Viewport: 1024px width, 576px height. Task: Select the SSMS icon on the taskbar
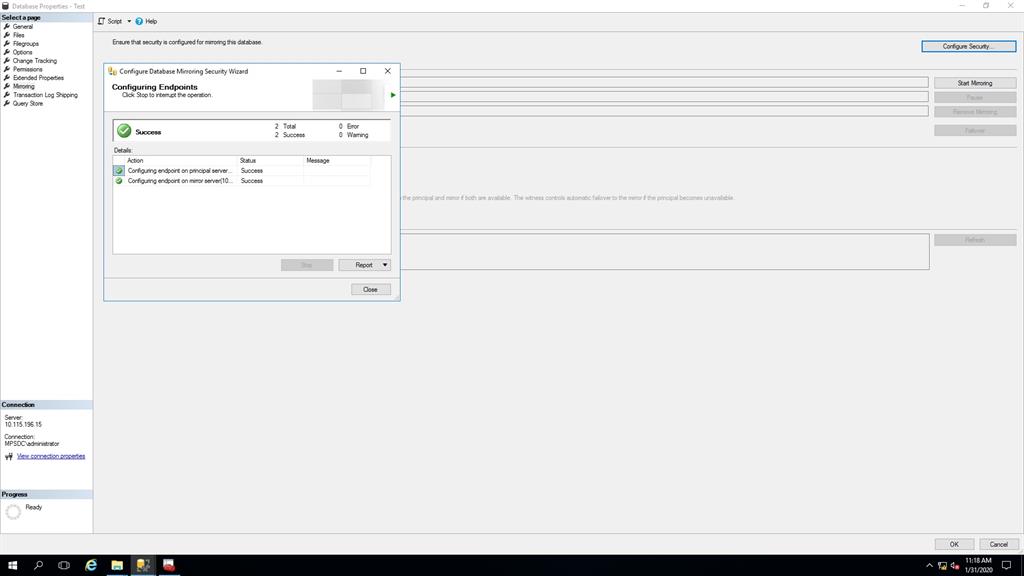pos(142,565)
